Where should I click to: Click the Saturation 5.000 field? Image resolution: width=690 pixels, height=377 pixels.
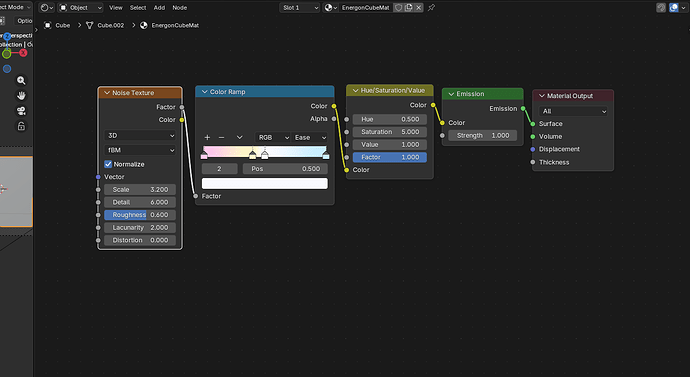[389, 132]
